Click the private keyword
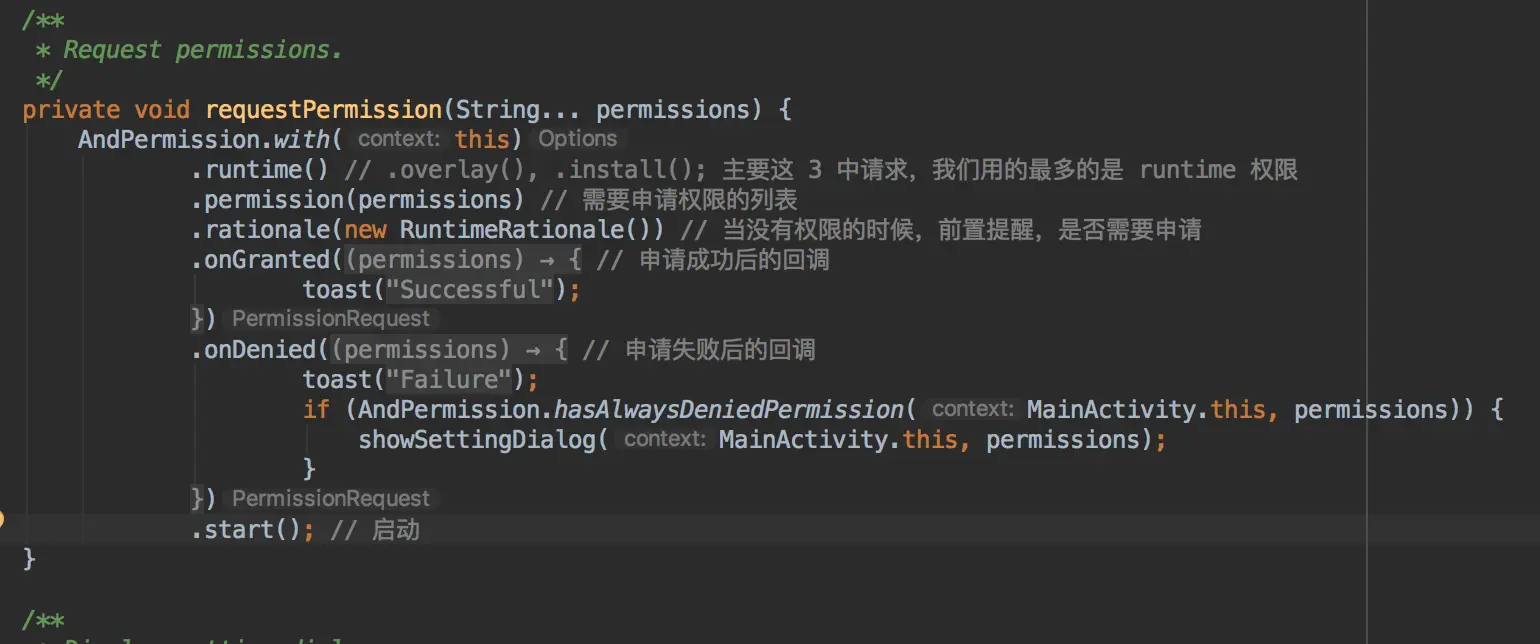This screenshot has height=644, width=1540. (71, 109)
